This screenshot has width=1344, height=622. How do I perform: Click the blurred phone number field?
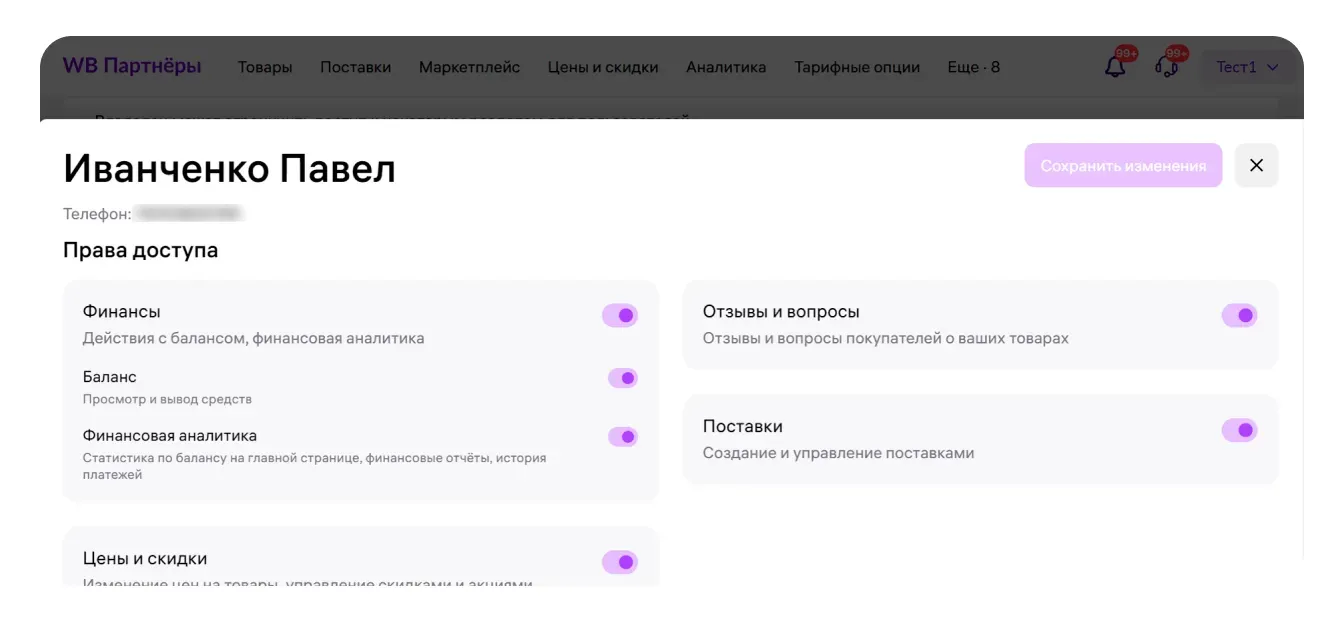pos(189,214)
